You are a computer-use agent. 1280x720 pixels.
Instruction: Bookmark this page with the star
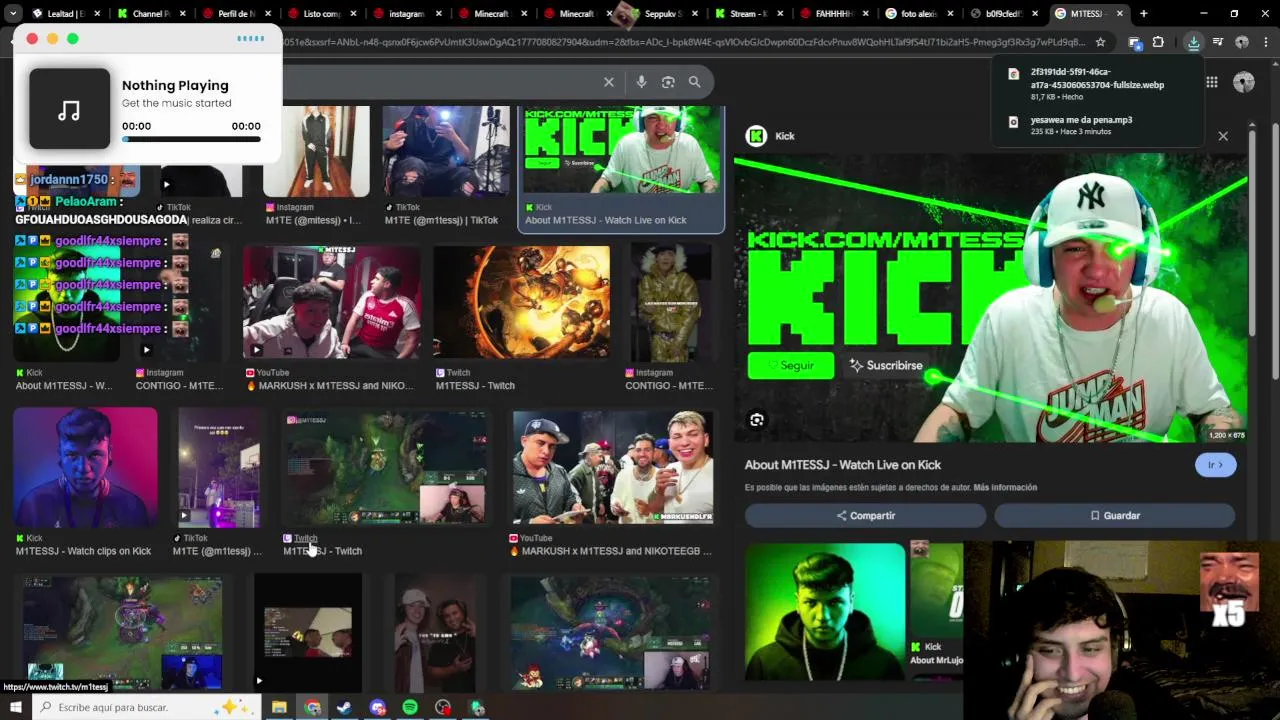(x=1100, y=42)
